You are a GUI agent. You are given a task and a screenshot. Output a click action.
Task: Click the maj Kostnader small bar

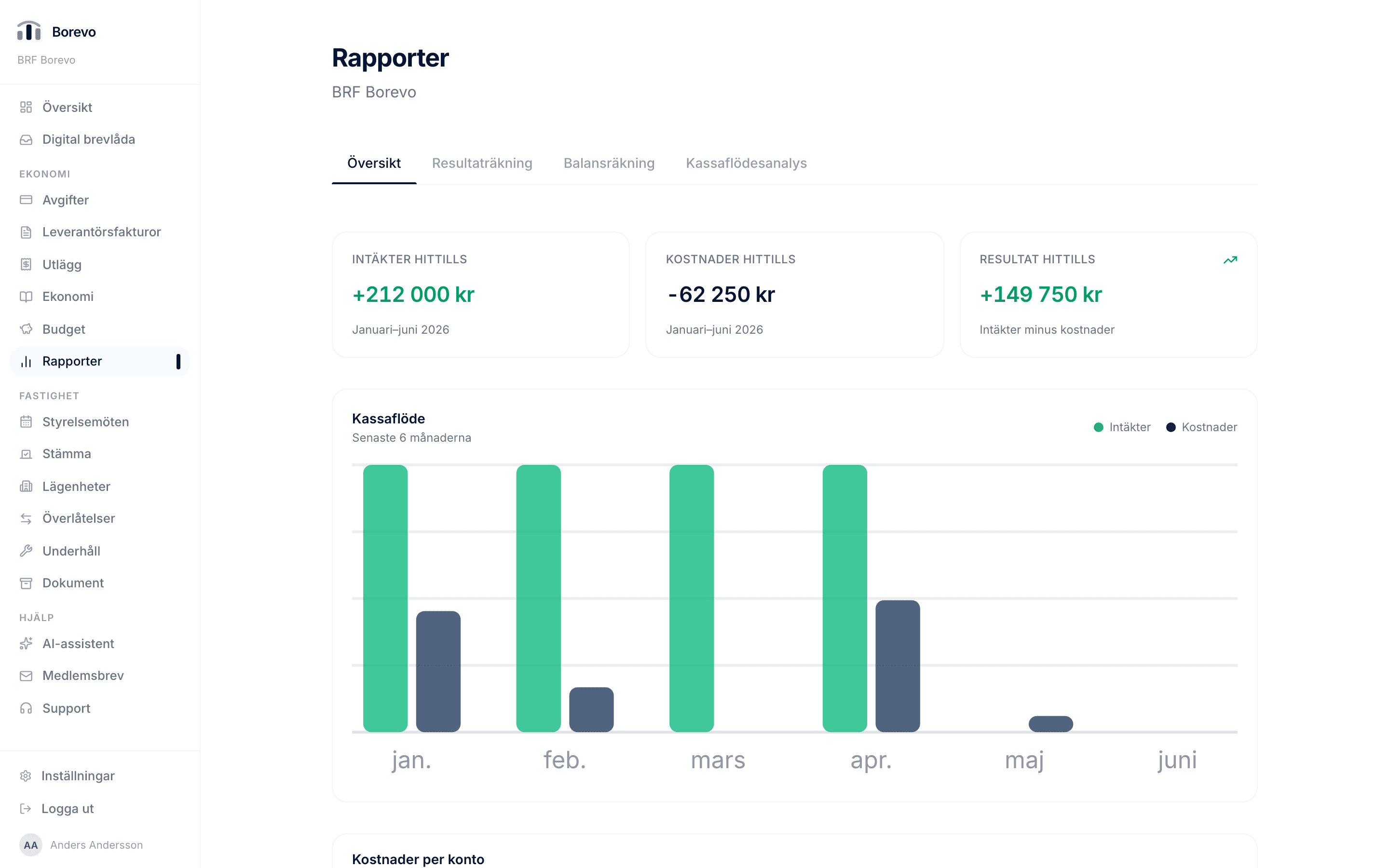tap(1050, 724)
